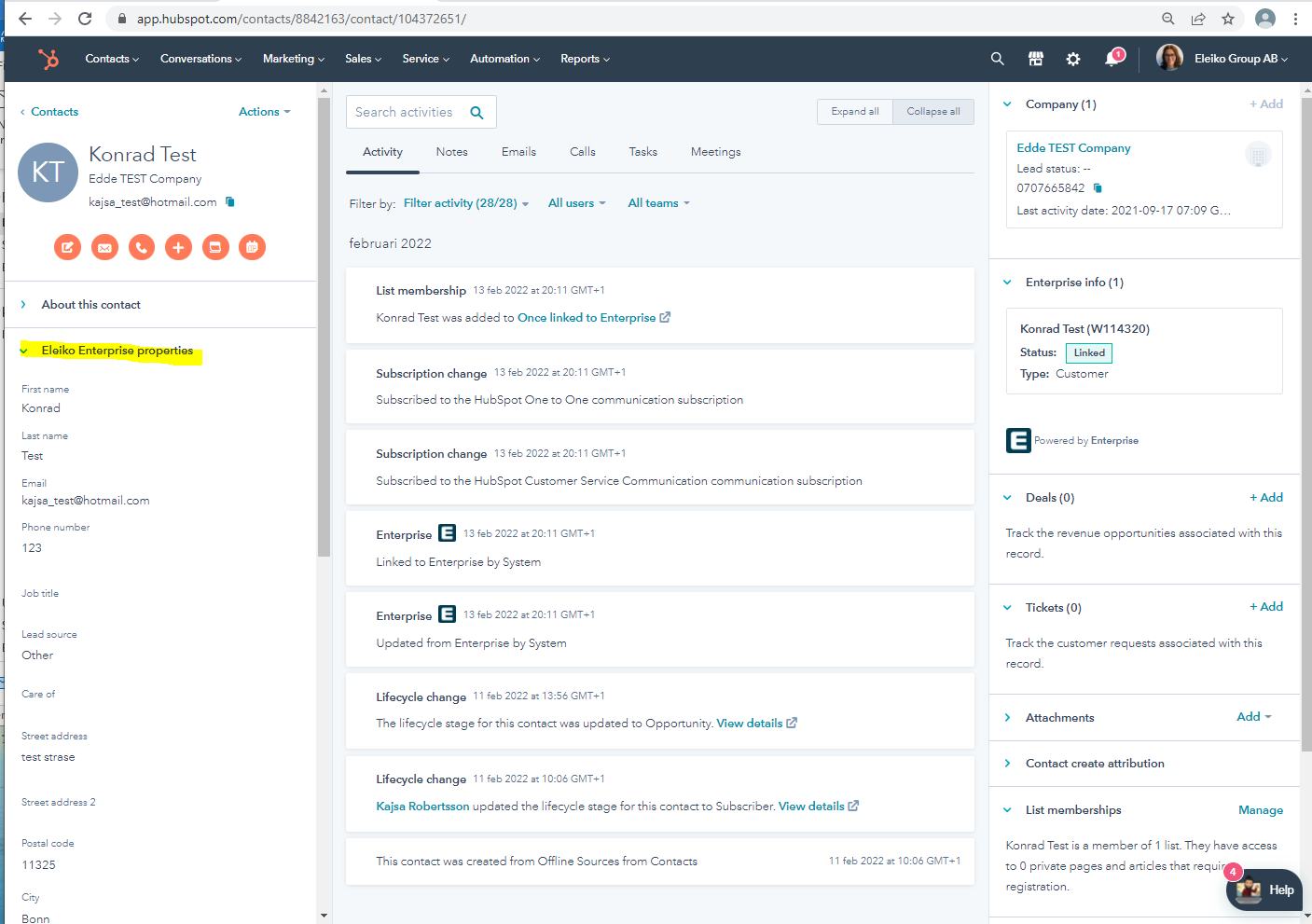Screen dimensions: 1312x924
Task: Open the Marketplace icon in top navigation
Action: [1035, 59]
